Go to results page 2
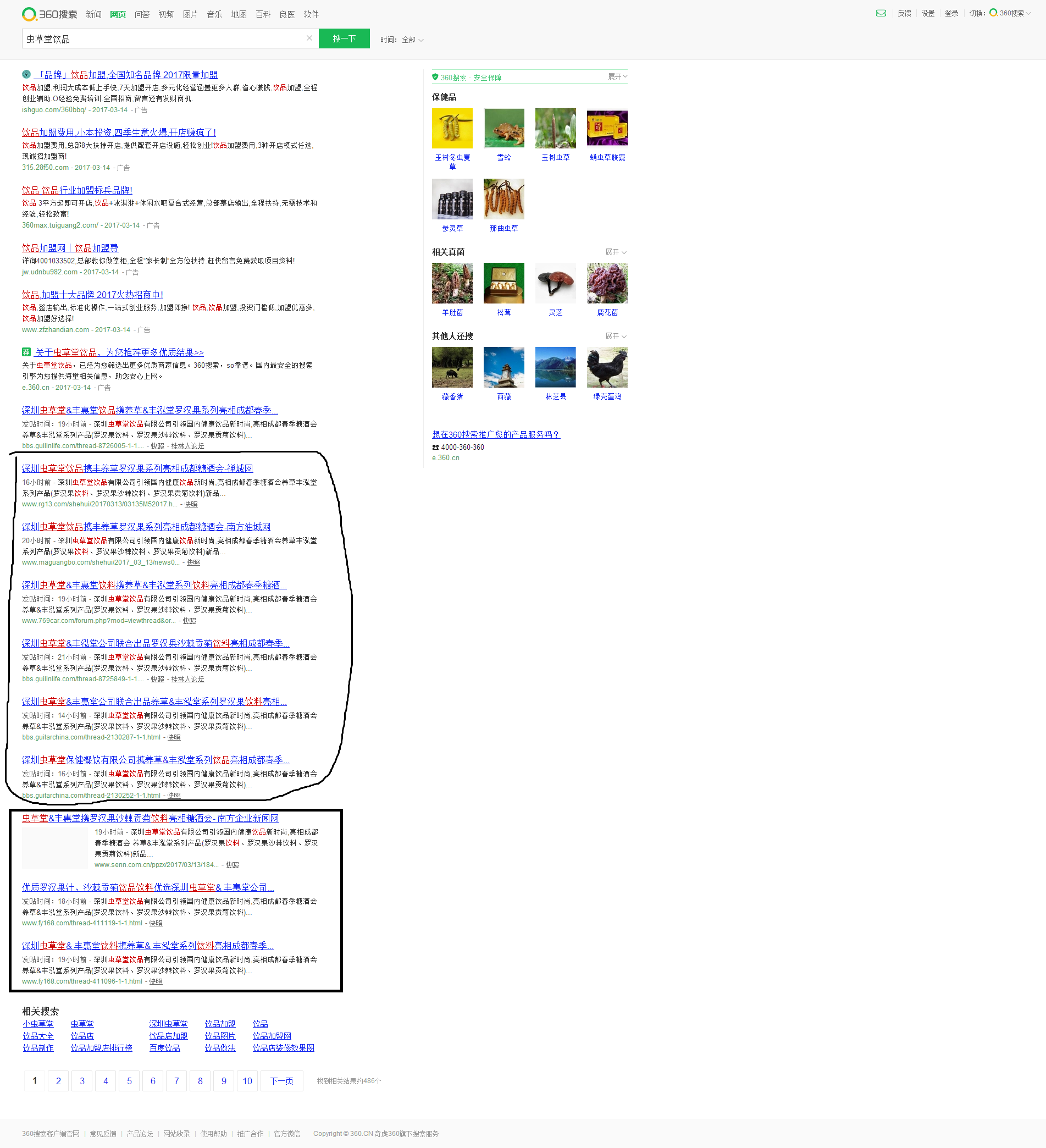 tap(58, 1081)
